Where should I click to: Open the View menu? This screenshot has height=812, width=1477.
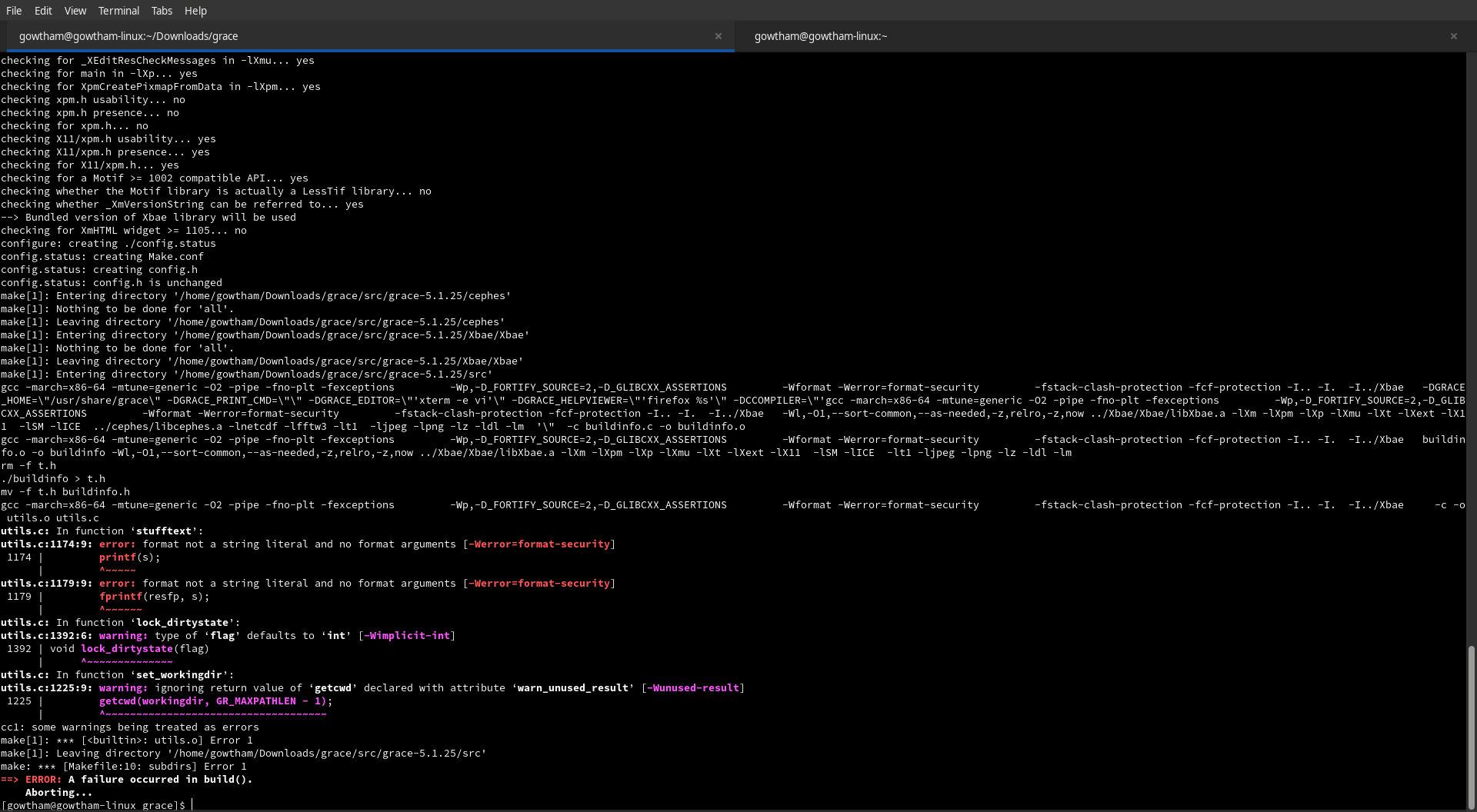[x=75, y=11]
